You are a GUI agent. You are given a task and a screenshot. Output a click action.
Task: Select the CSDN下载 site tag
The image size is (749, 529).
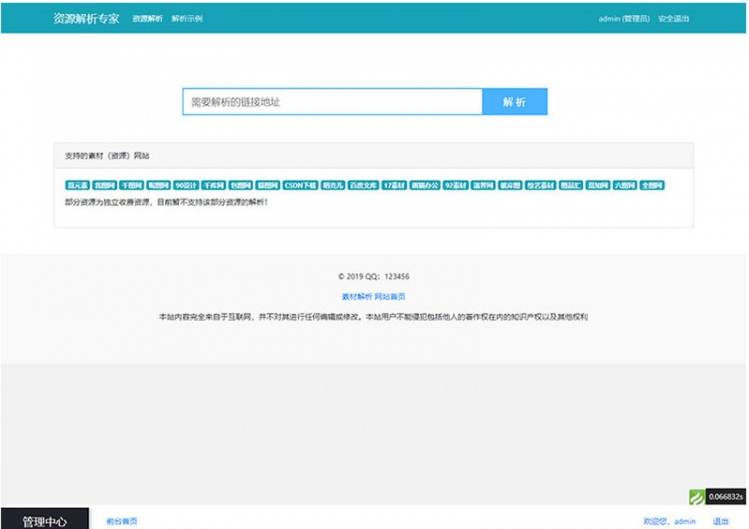300,185
